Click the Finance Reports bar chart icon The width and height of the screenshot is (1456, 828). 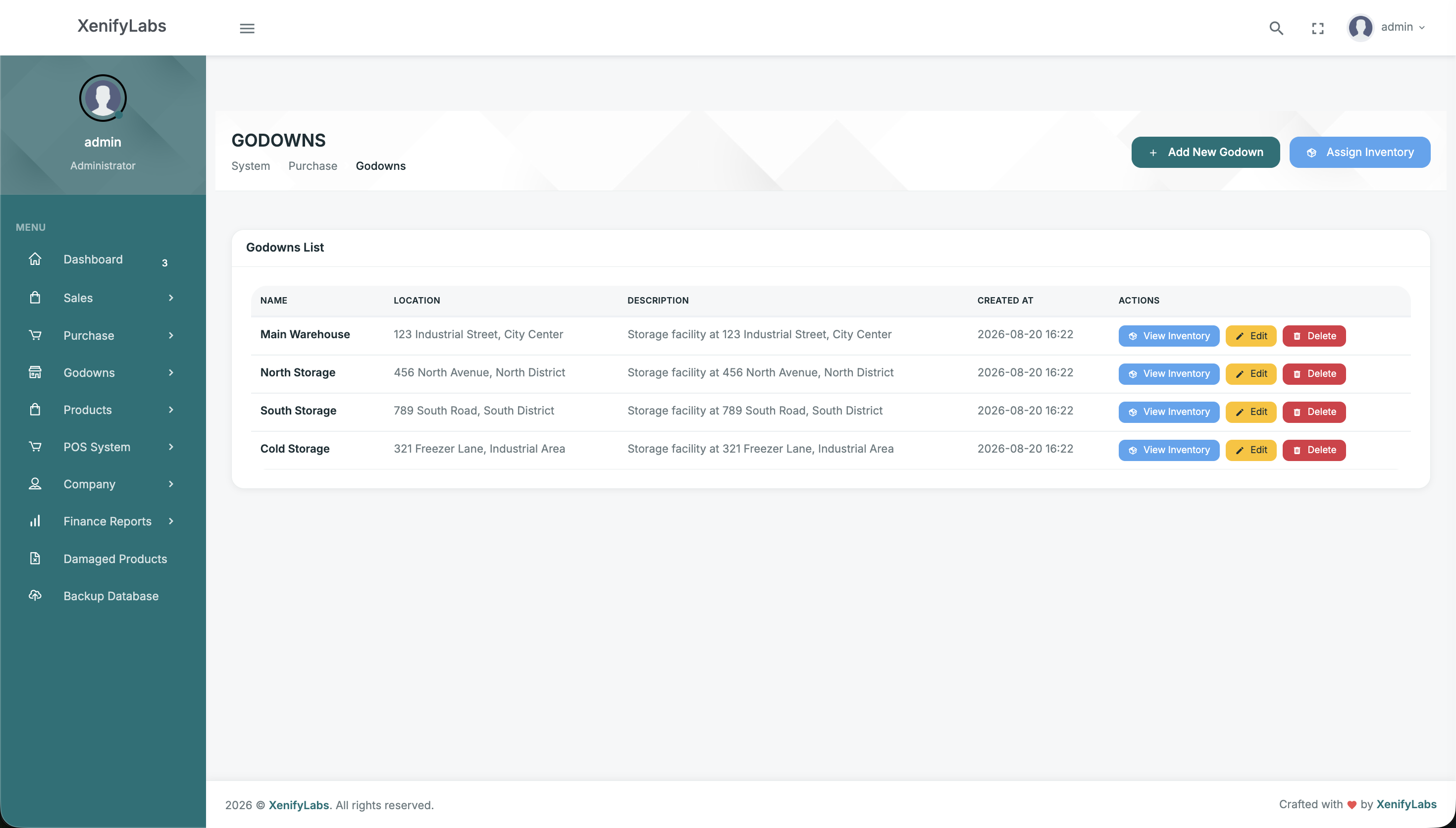35,521
